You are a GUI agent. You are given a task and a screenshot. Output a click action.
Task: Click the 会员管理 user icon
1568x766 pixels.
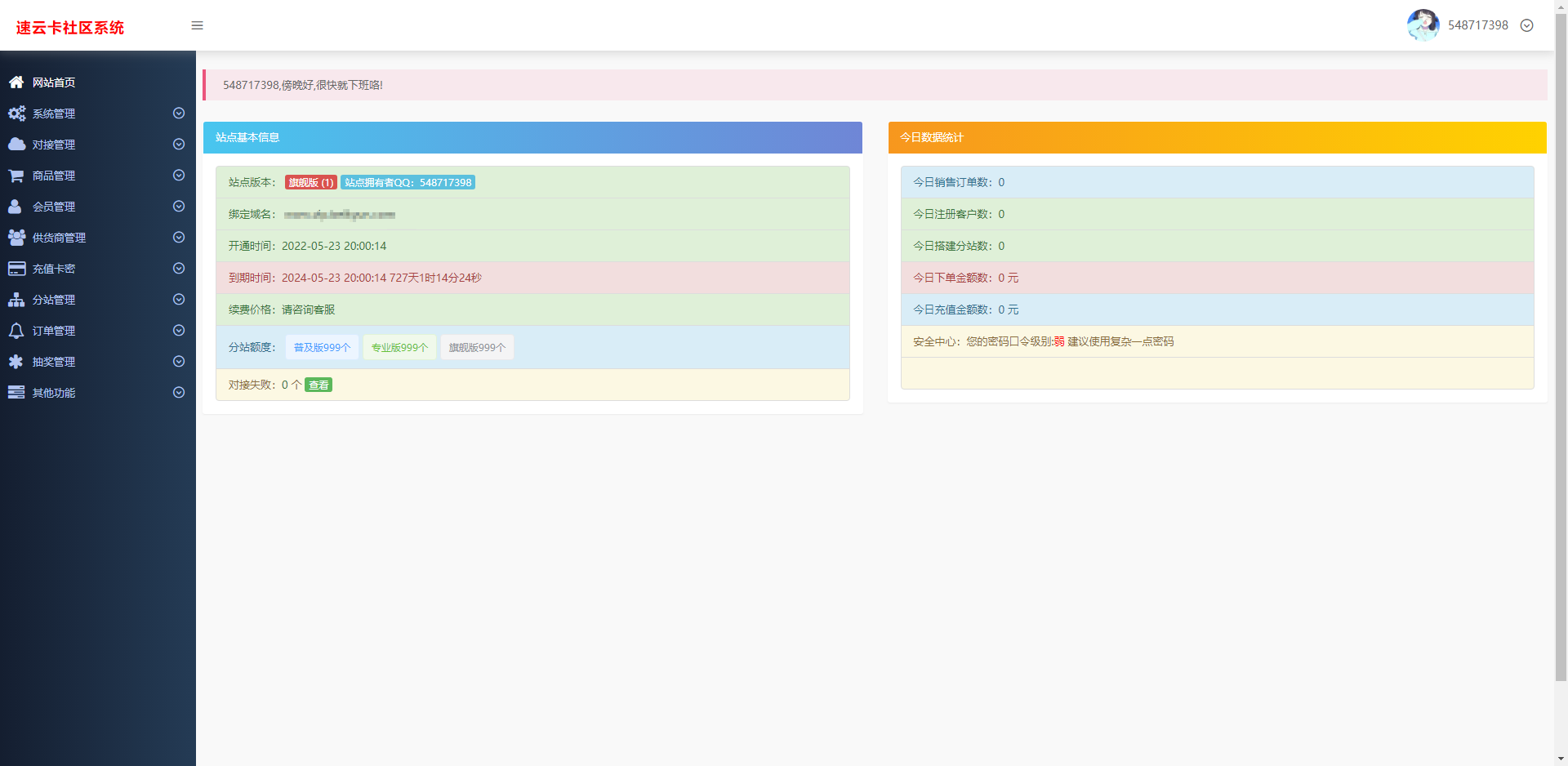coord(16,207)
